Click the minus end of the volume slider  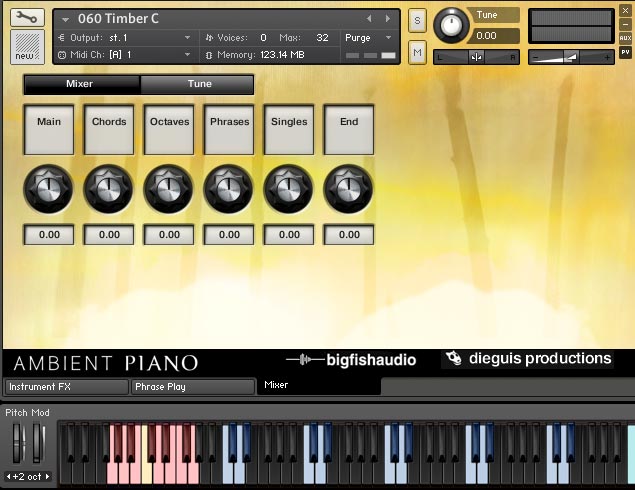(x=536, y=58)
